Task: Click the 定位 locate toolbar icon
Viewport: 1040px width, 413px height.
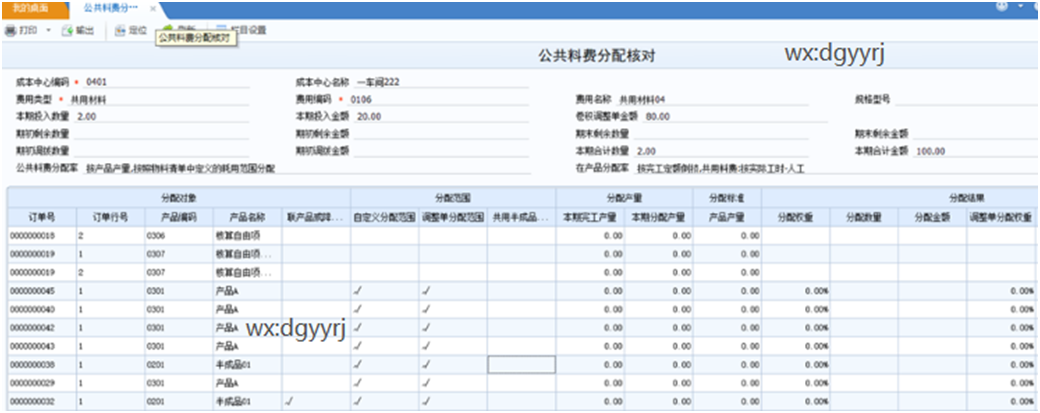Action: (x=120, y=30)
